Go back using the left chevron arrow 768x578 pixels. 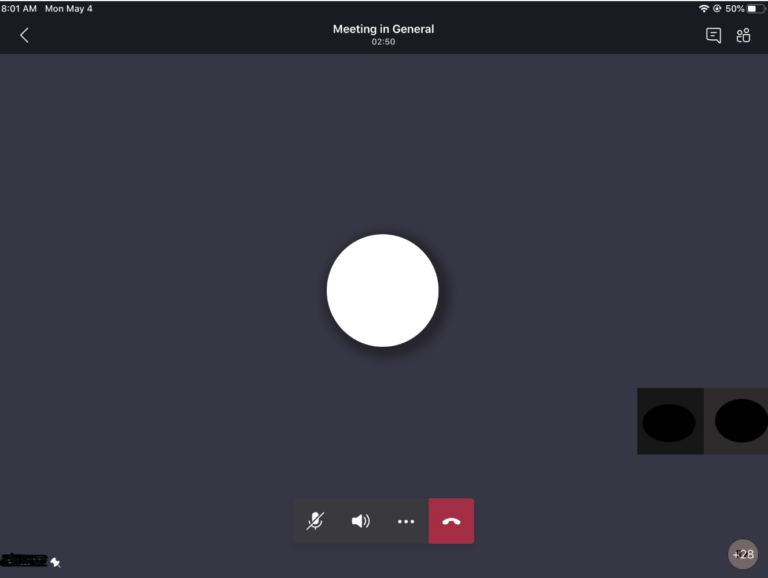[x=24, y=35]
